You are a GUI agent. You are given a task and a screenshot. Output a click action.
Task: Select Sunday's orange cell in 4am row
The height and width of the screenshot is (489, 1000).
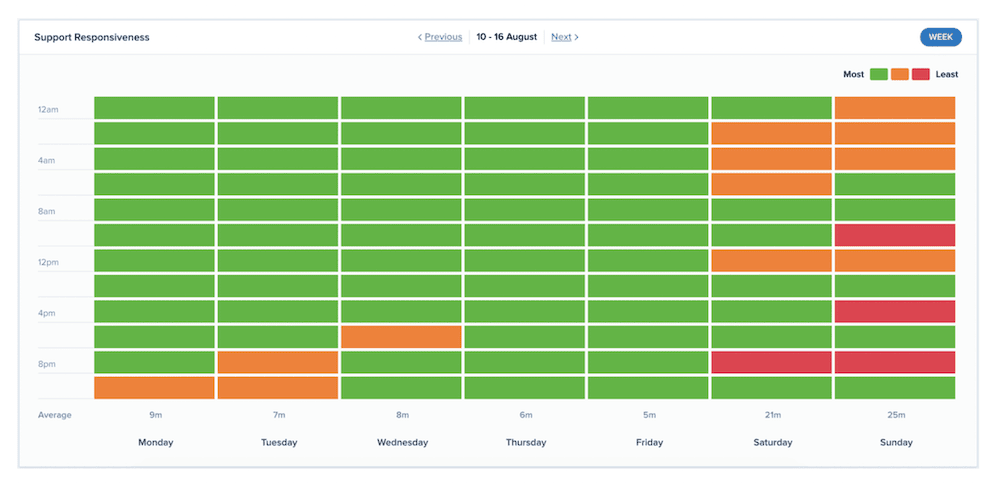tap(895, 159)
